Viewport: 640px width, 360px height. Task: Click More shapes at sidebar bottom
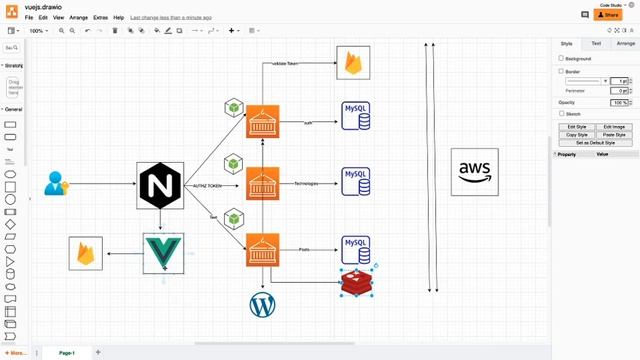pos(16,353)
